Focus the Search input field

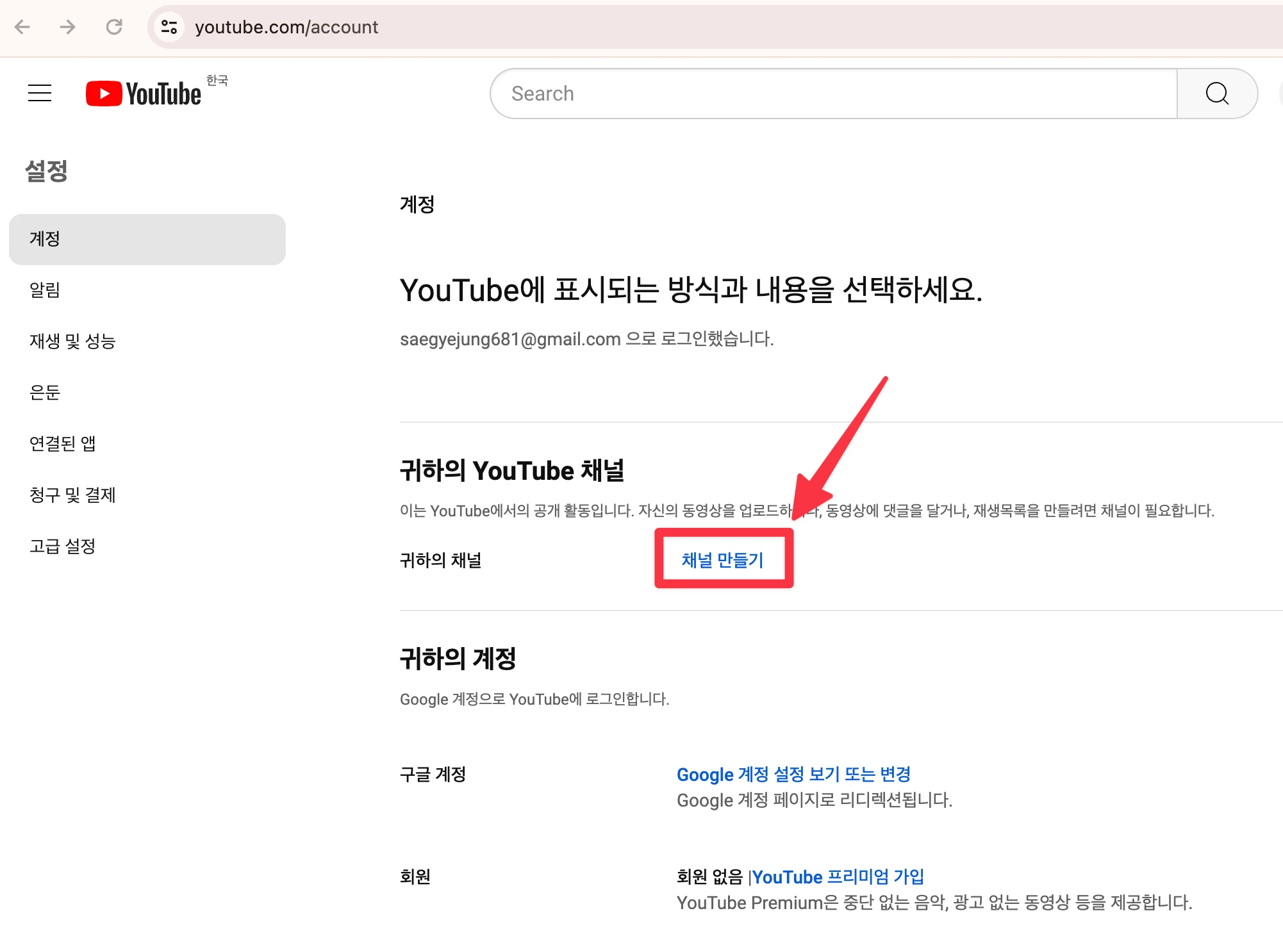tap(833, 94)
